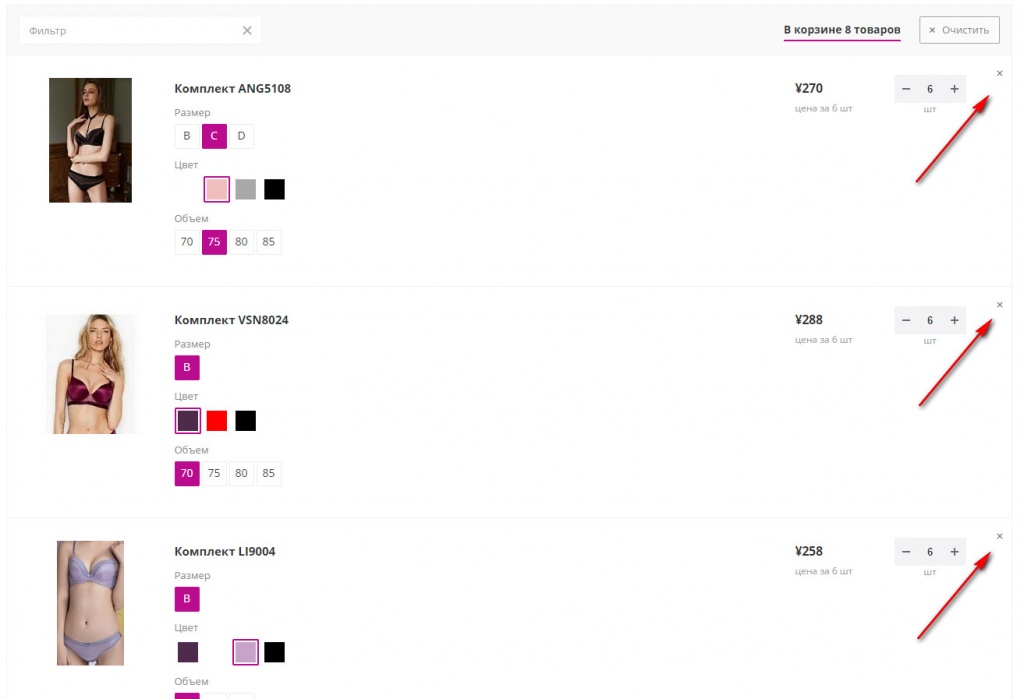Screen dimensions: 1024x699
Task: Increase quantity of Комплект VSN8024
Action: 954,320
